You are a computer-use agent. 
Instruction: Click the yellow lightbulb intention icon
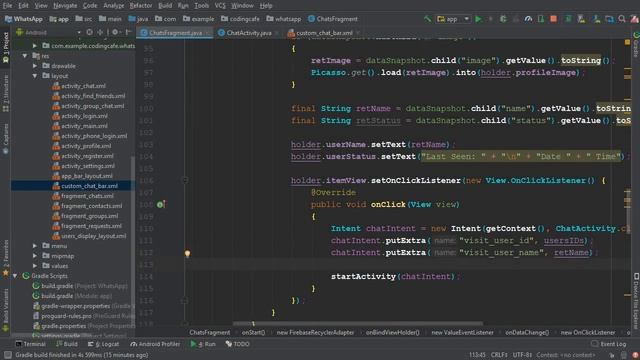click(187, 253)
